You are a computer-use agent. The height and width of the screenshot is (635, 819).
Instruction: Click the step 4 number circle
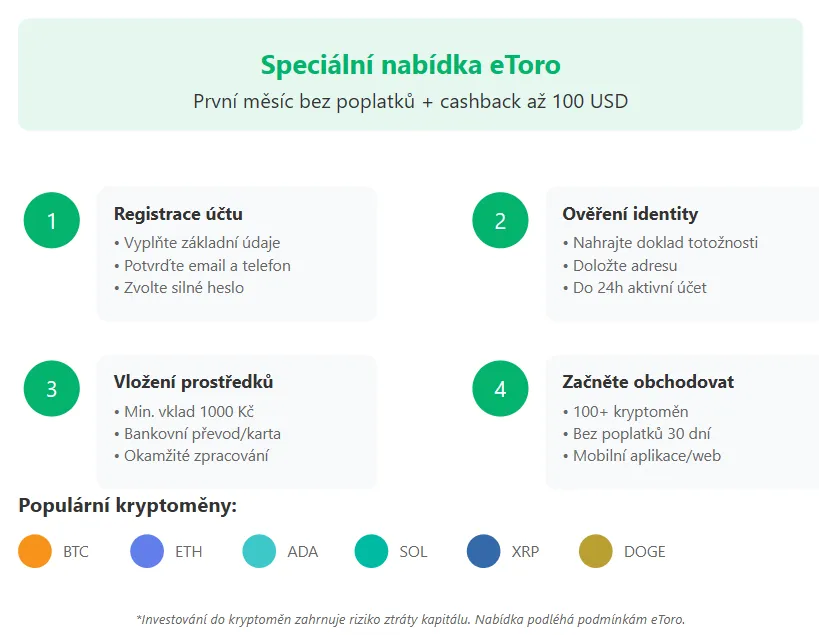pyautogui.click(x=500, y=388)
